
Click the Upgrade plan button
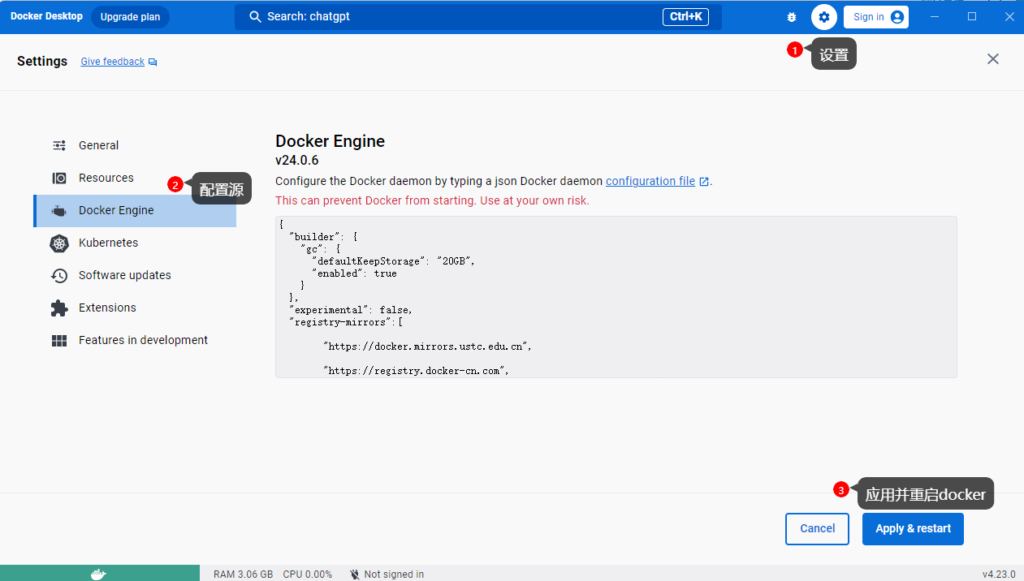[130, 17]
